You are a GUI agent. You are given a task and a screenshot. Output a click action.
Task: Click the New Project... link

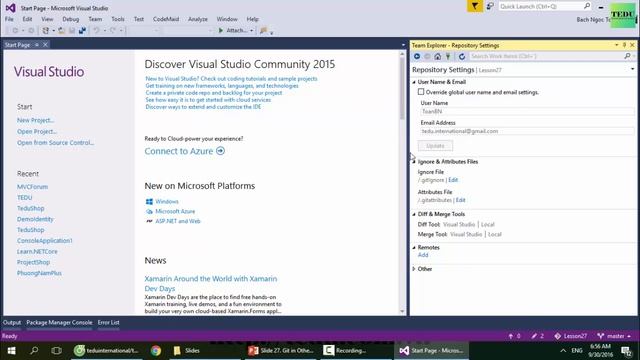pyautogui.click(x=36, y=120)
